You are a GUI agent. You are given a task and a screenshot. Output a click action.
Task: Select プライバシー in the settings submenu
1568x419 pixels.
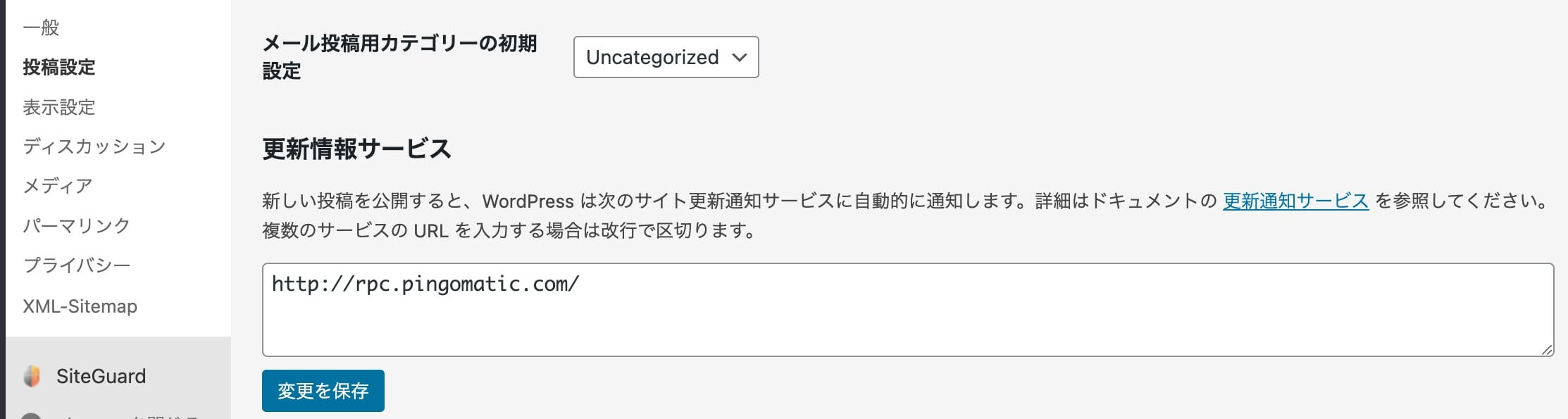pos(77,265)
